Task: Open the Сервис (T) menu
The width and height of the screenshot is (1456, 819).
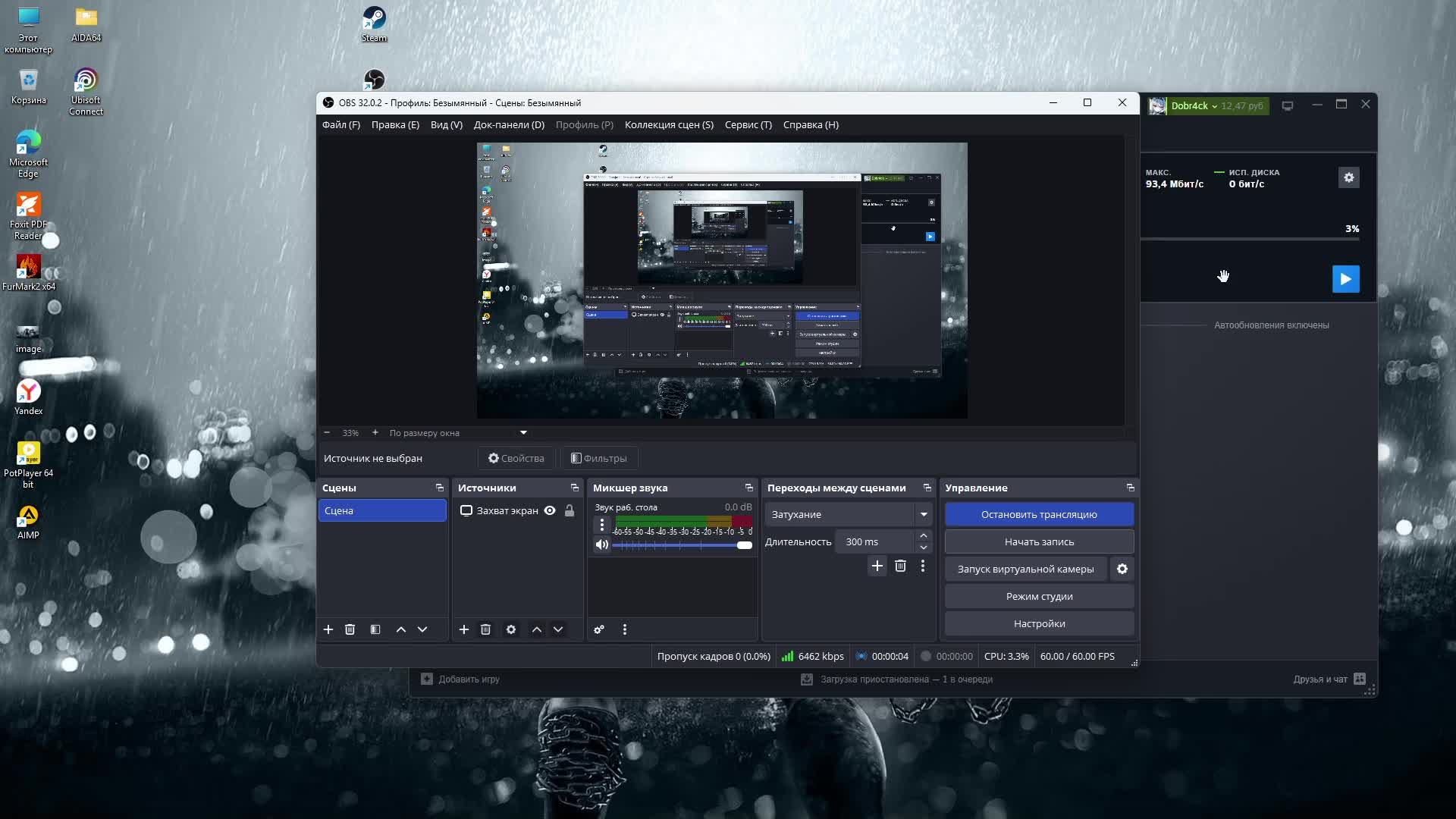Action: pos(748,125)
